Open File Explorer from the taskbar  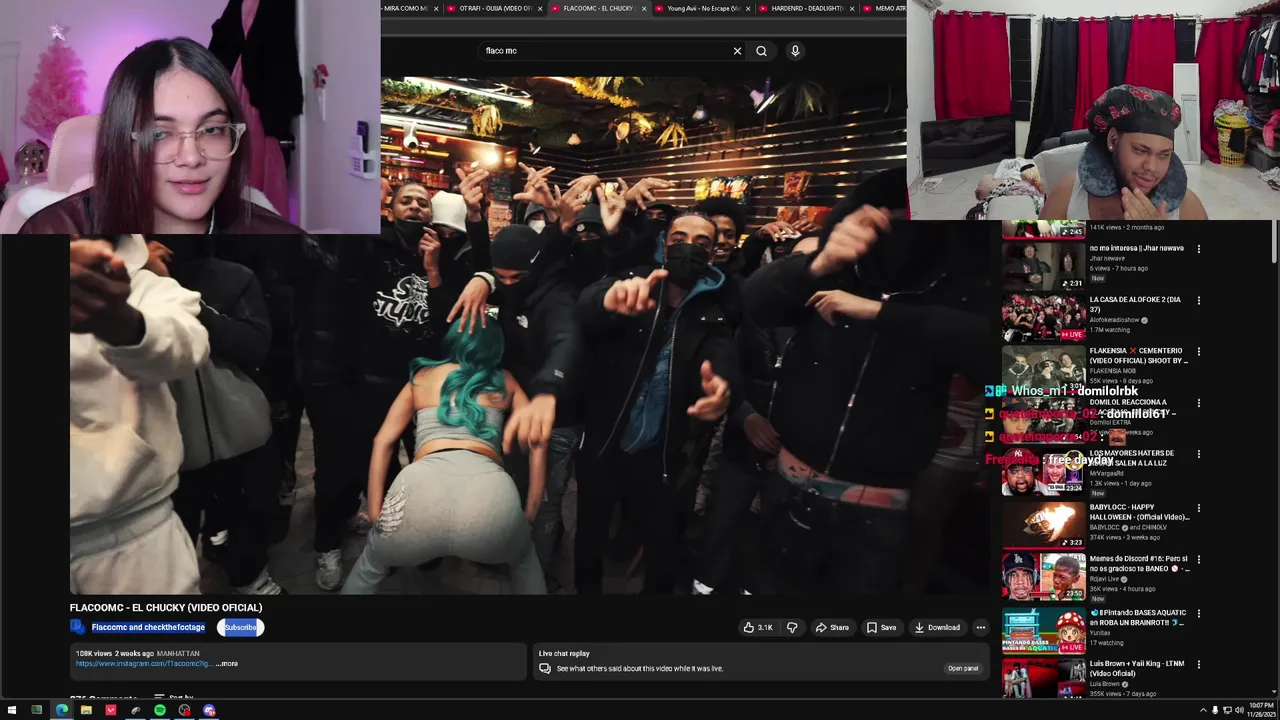86,710
